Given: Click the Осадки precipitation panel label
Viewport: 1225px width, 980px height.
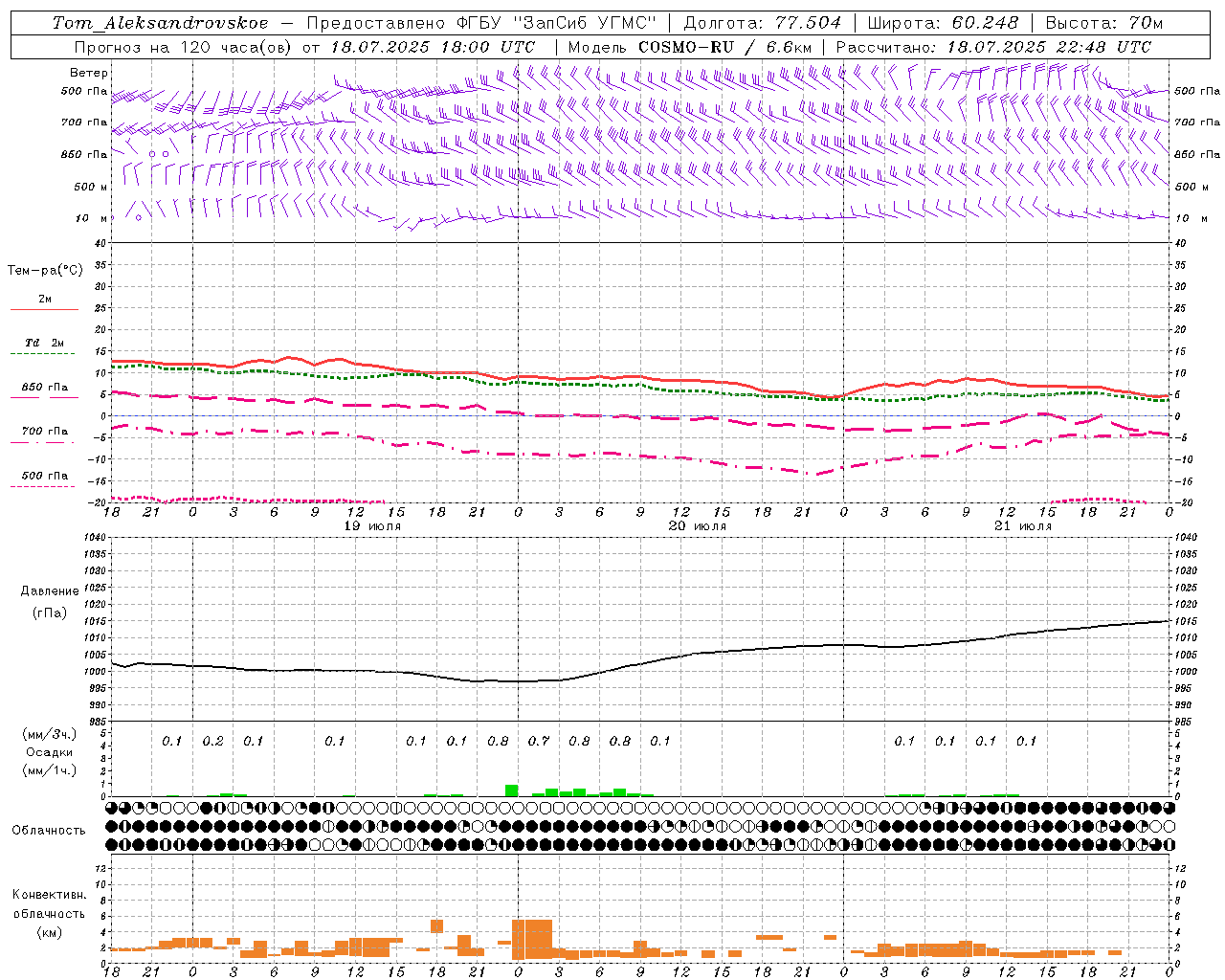Looking at the screenshot, I should (x=50, y=752).
